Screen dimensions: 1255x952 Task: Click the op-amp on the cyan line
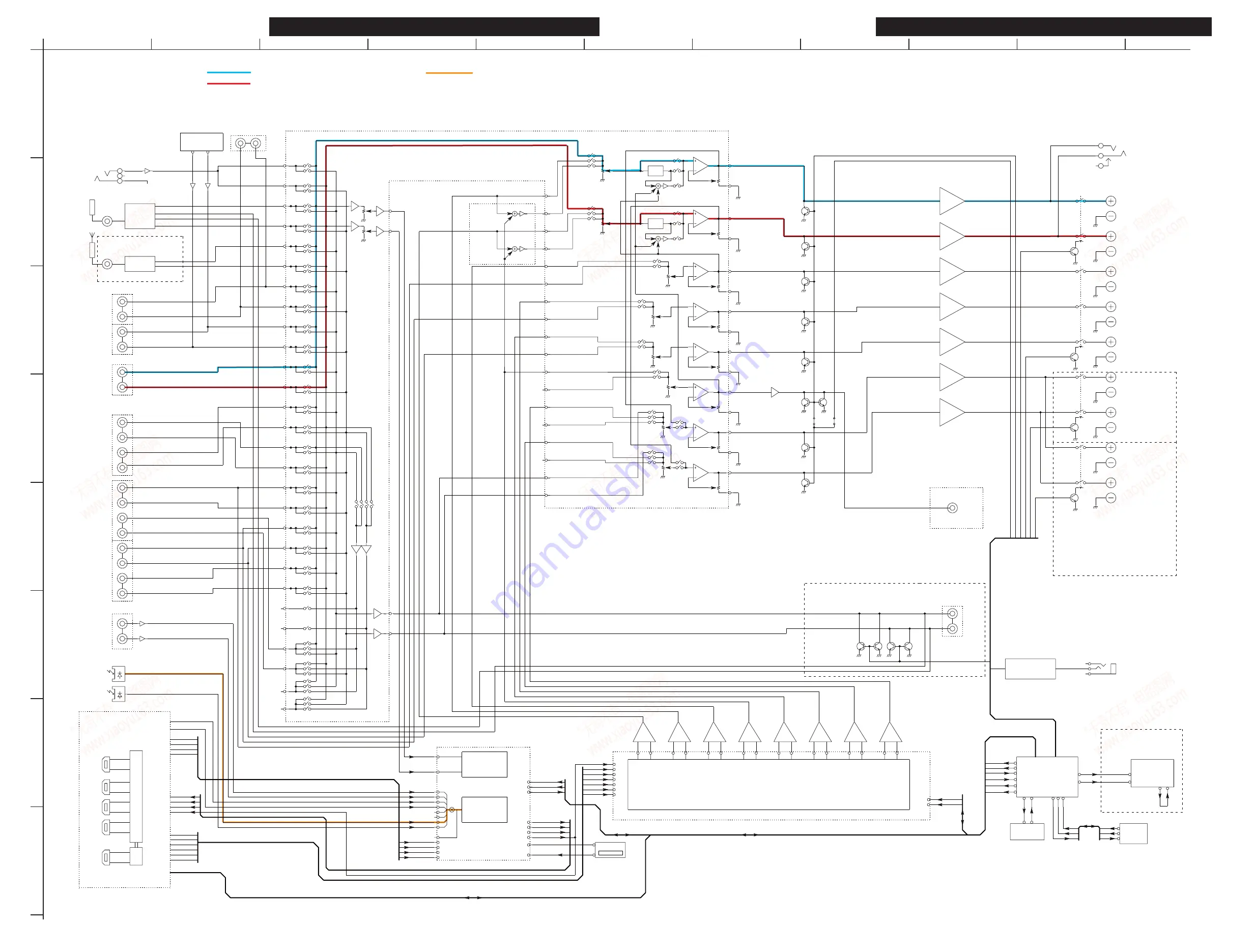point(701,166)
